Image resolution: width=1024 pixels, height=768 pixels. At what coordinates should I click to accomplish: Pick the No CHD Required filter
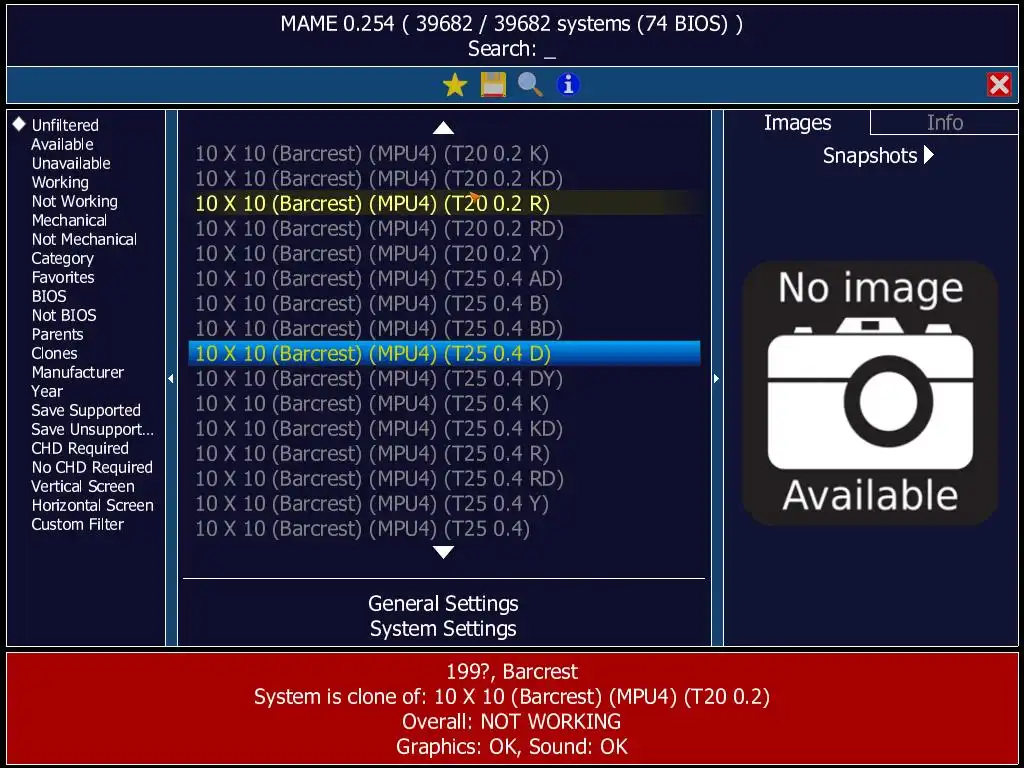coord(92,467)
